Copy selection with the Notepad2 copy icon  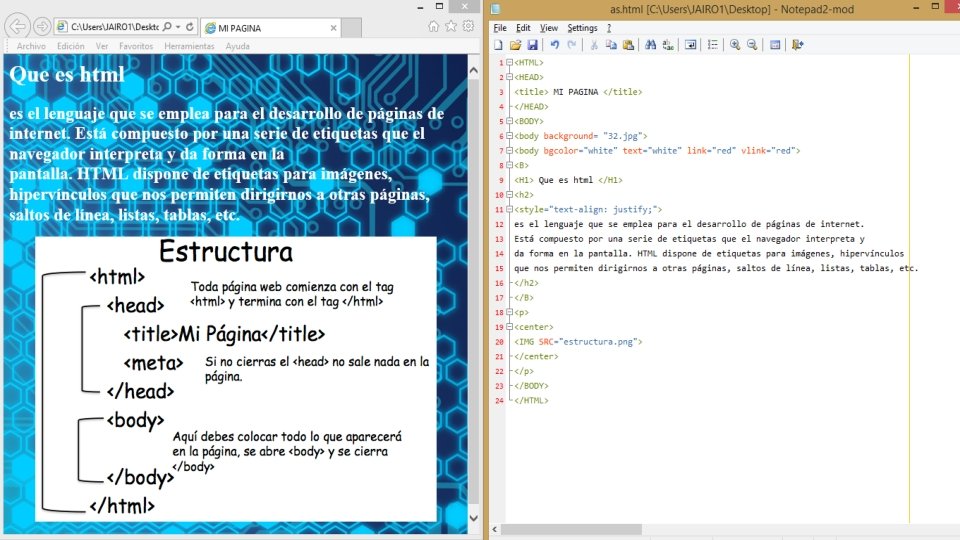(x=611, y=45)
